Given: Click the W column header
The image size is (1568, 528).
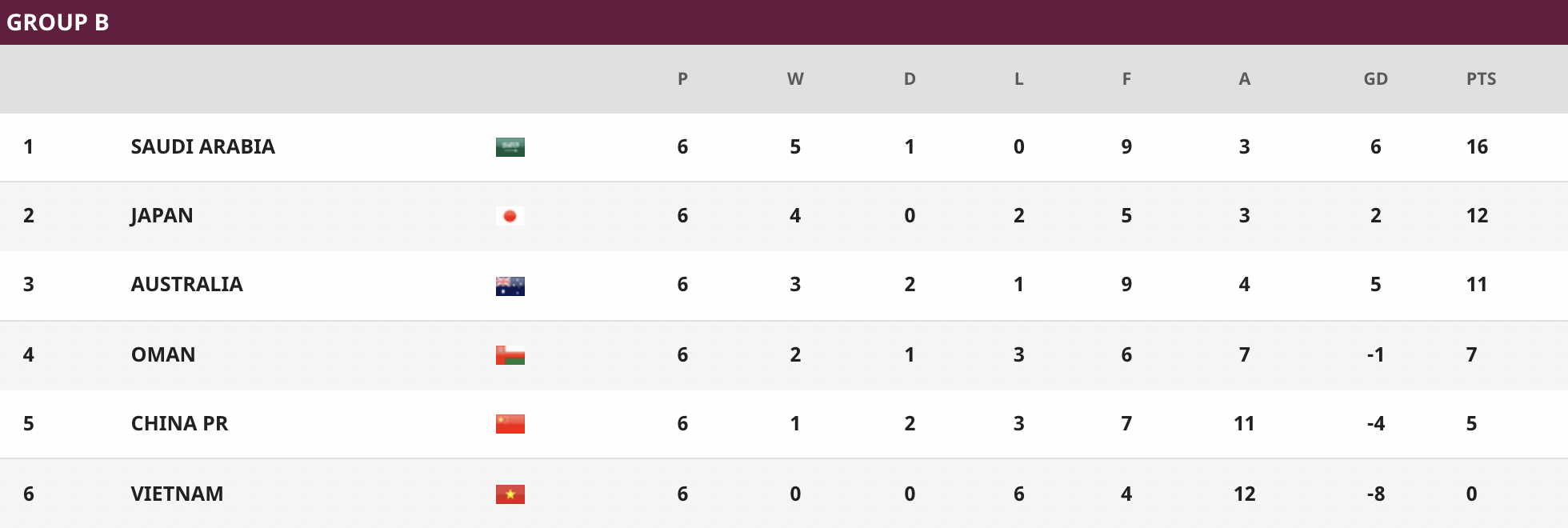Looking at the screenshot, I should tap(795, 79).
